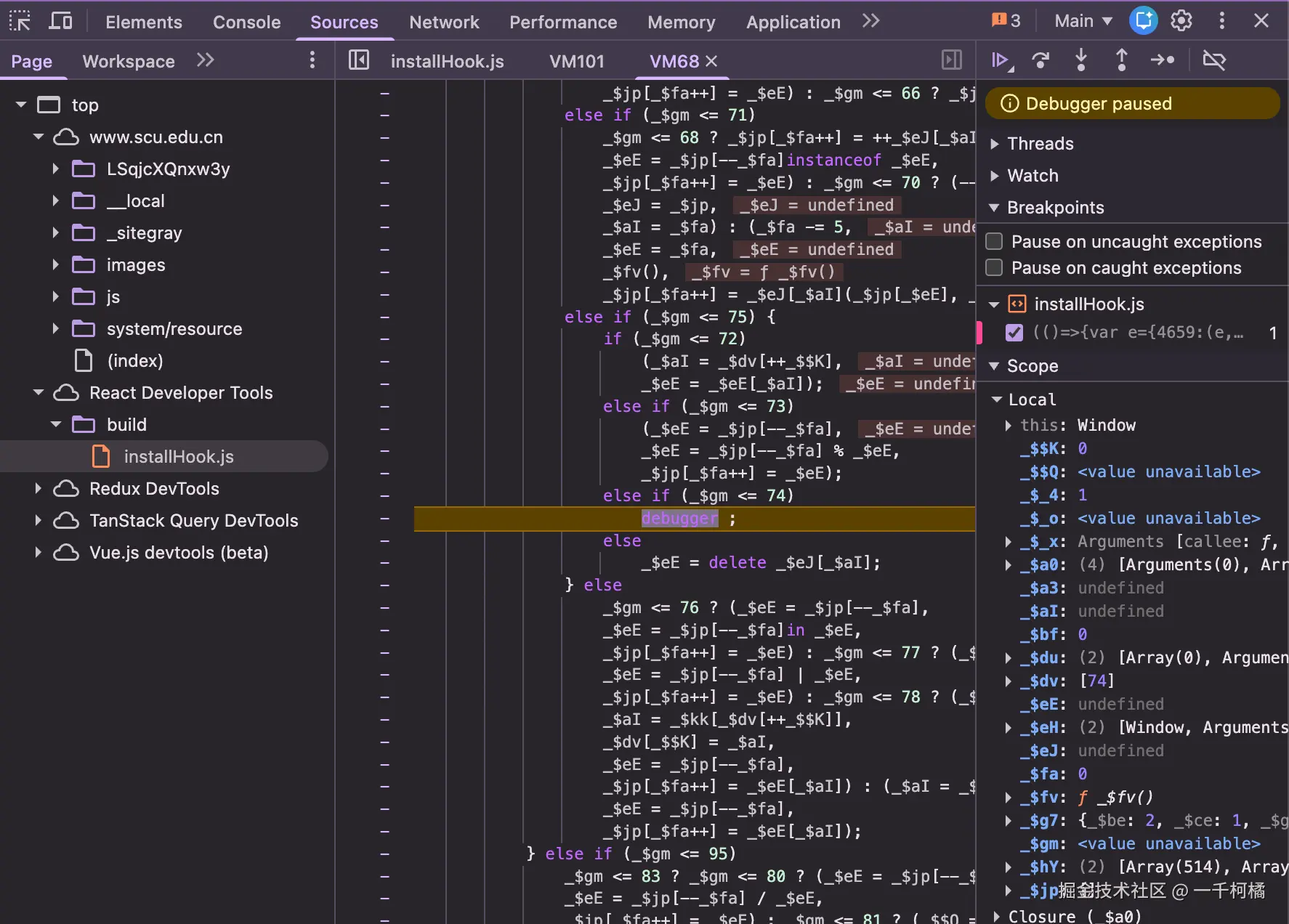Image resolution: width=1289 pixels, height=924 pixels.
Task: Click the info icon in Debugger paused banner
Action: tap(1009, 103)
